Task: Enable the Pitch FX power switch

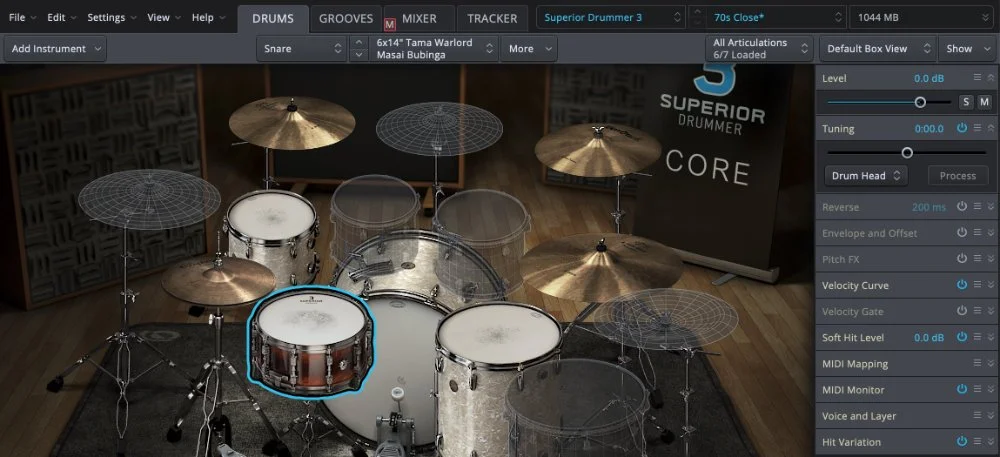Action: click(x=962, y=259)
